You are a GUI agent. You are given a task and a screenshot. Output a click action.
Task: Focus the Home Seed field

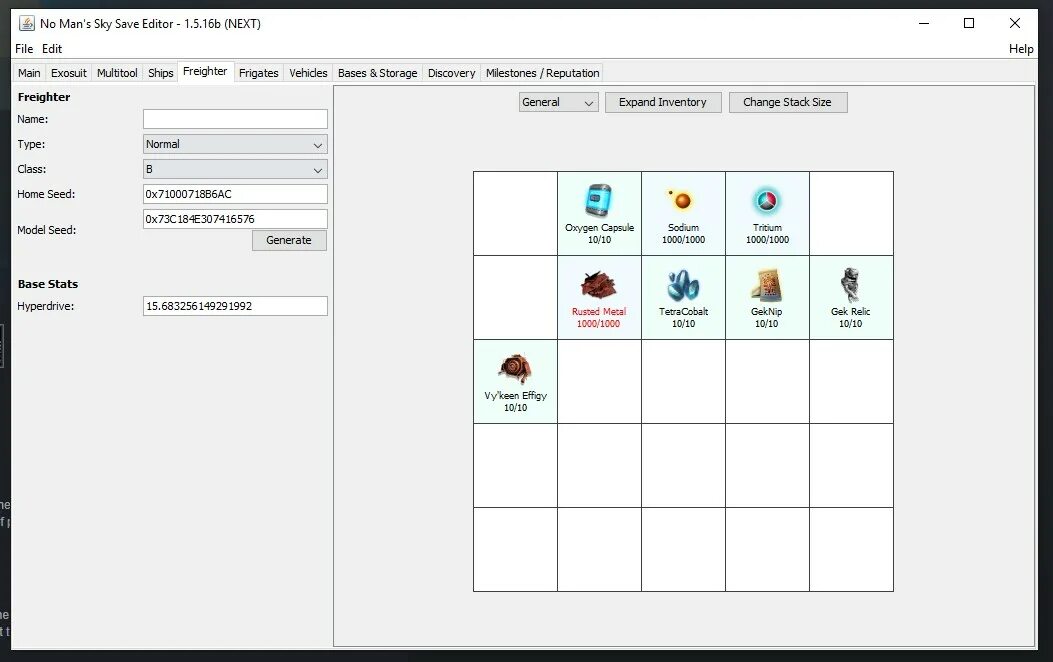coord(235,194)
